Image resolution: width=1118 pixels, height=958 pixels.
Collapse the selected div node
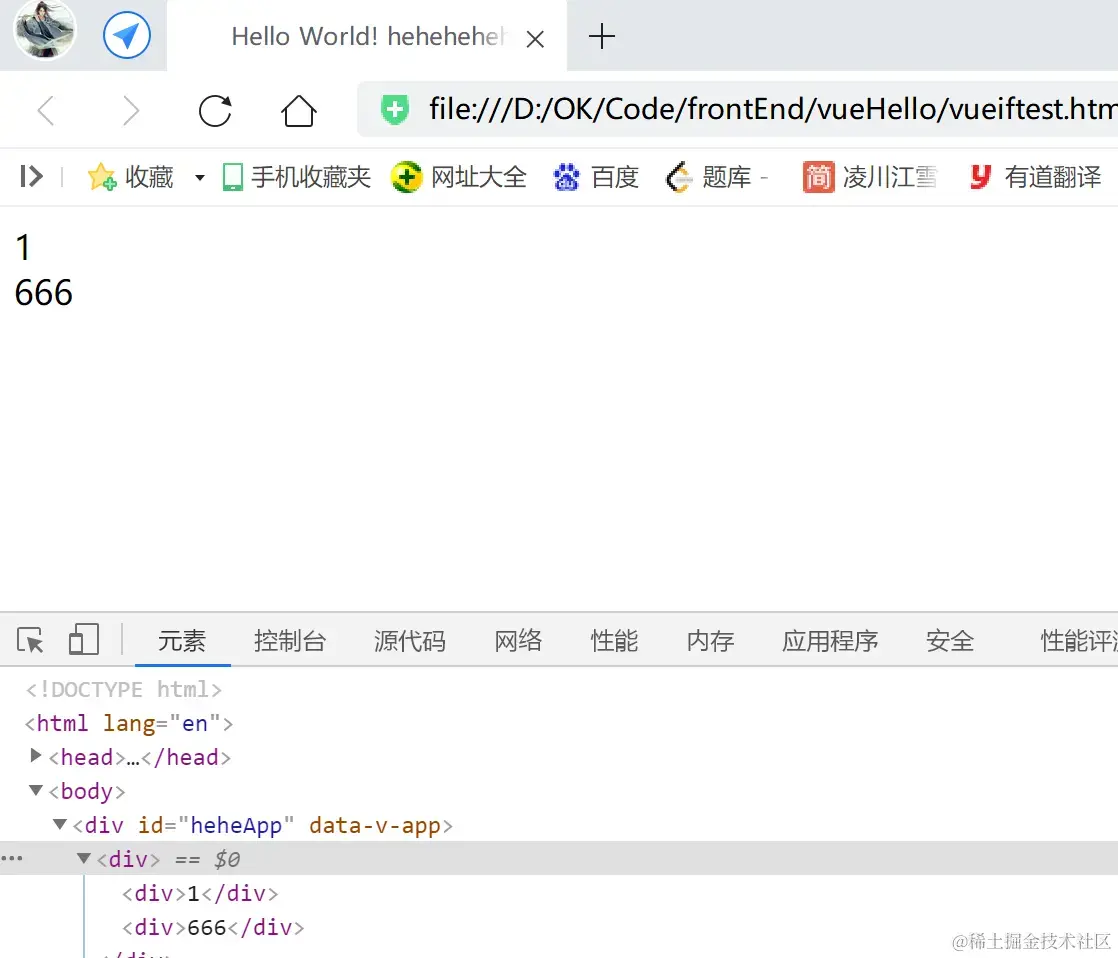point(83,858)
